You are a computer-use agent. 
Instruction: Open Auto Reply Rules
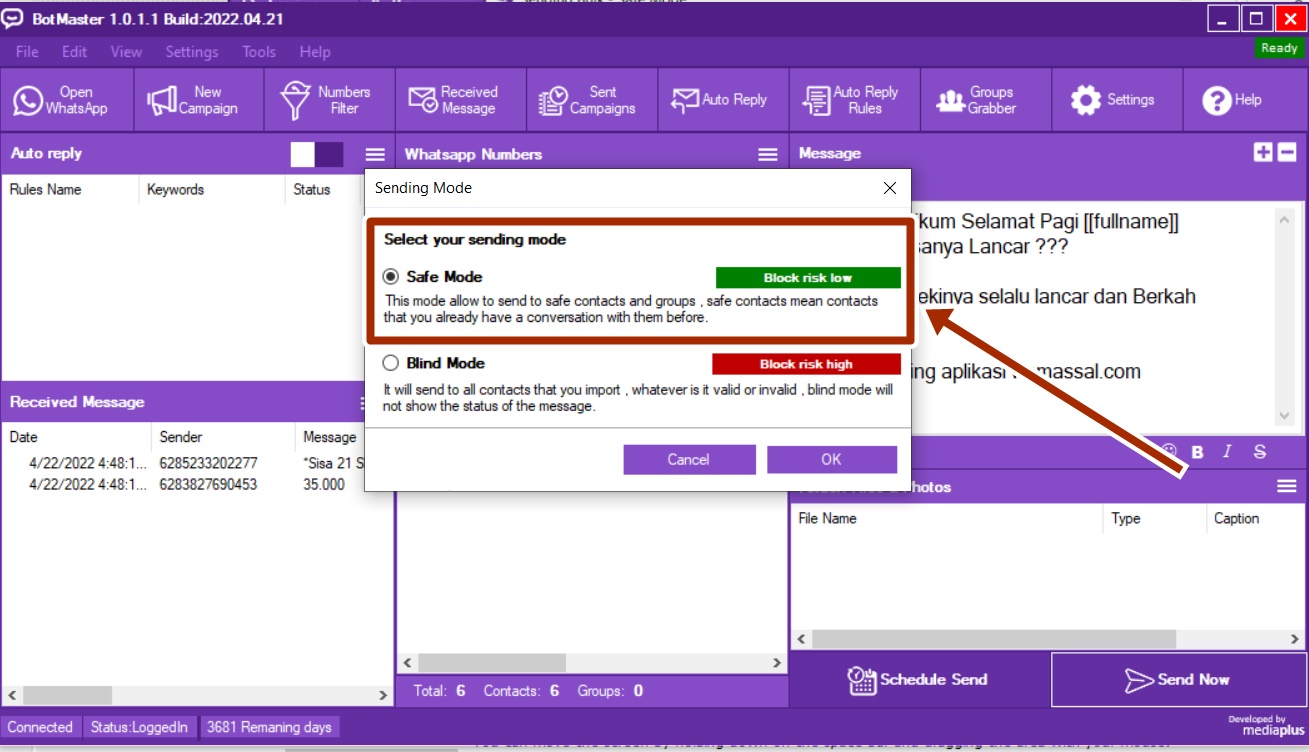[854, 100]
